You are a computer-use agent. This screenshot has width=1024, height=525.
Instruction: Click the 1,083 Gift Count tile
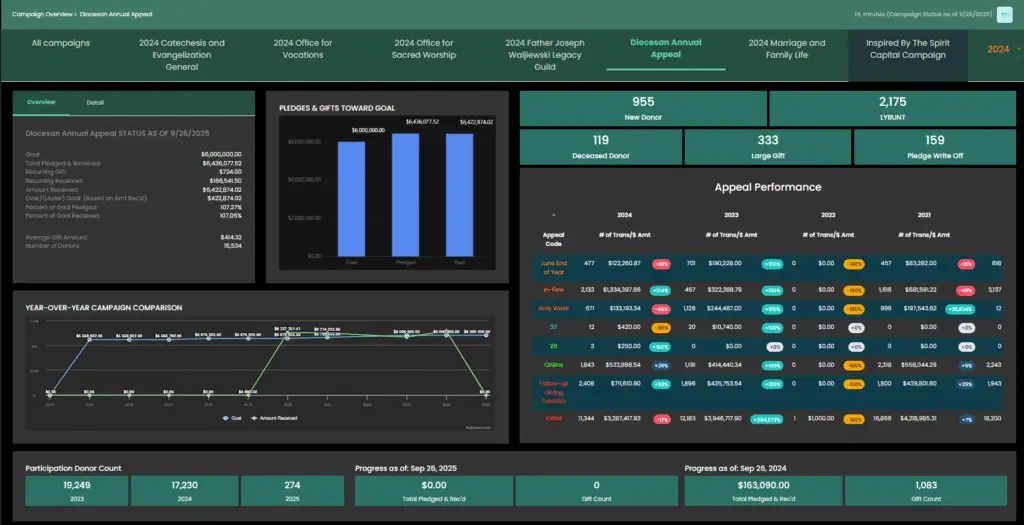[925, 489]
